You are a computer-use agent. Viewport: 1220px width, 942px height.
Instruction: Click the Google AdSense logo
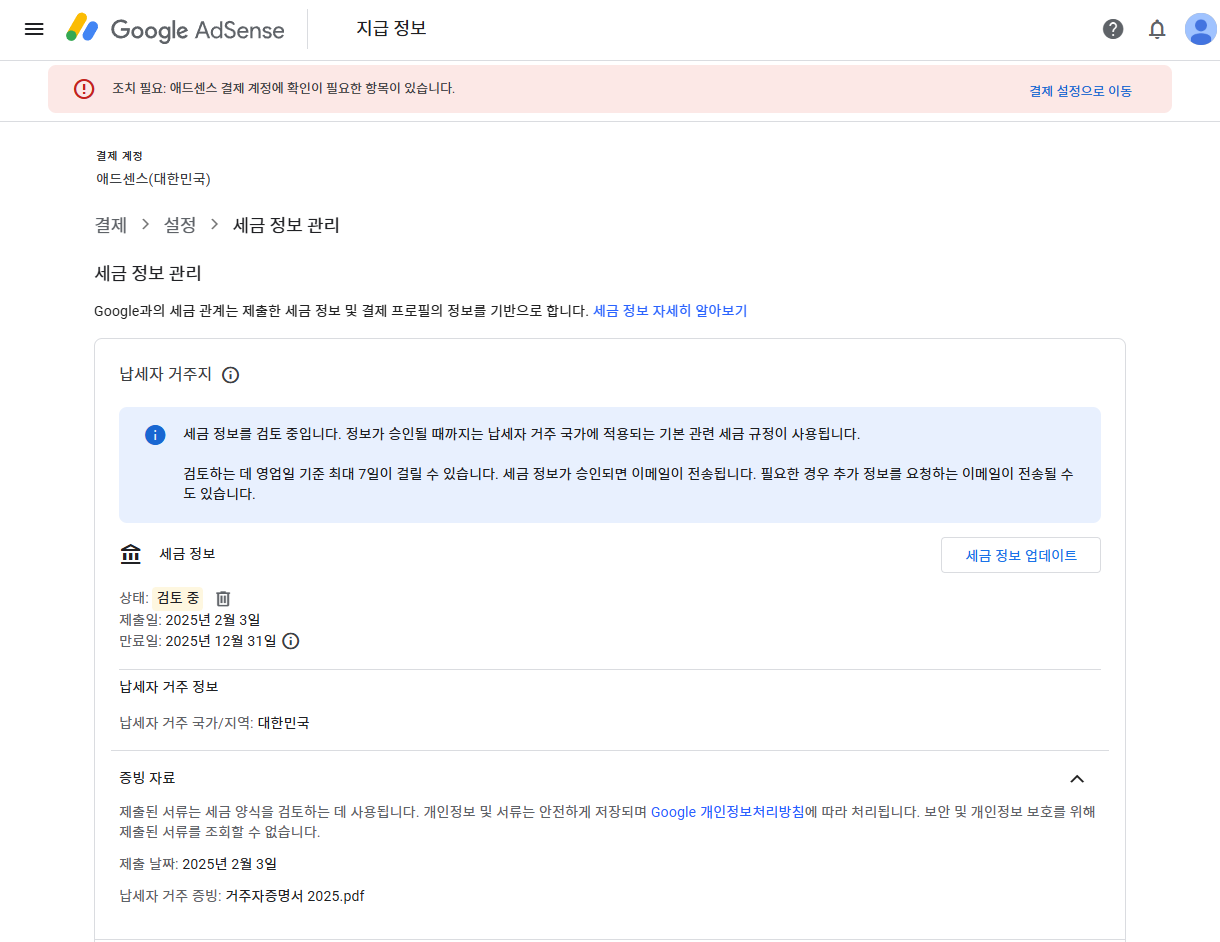(x=176, y=29)
